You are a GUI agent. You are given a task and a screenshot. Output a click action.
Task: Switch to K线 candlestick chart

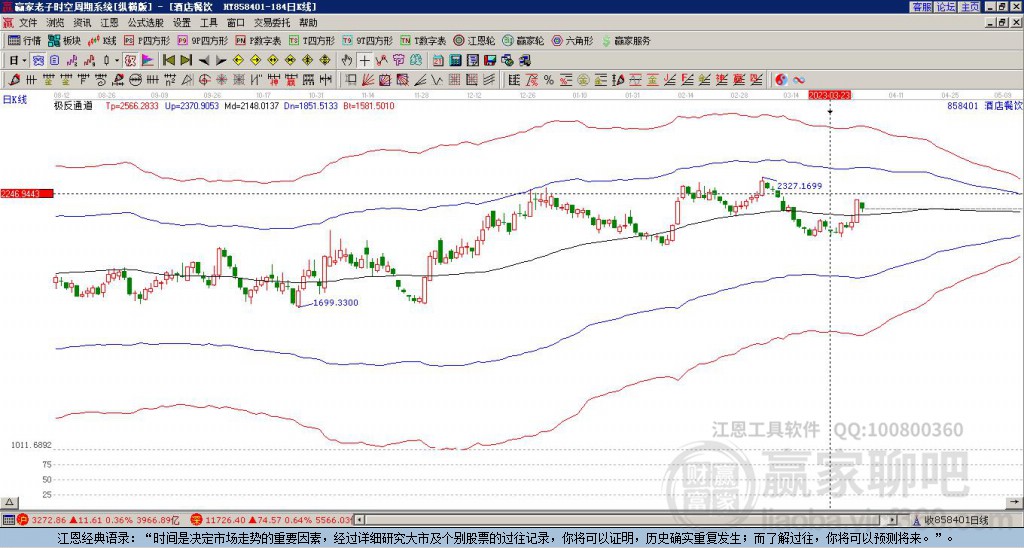pyautogui.click(x=102, y=40)
